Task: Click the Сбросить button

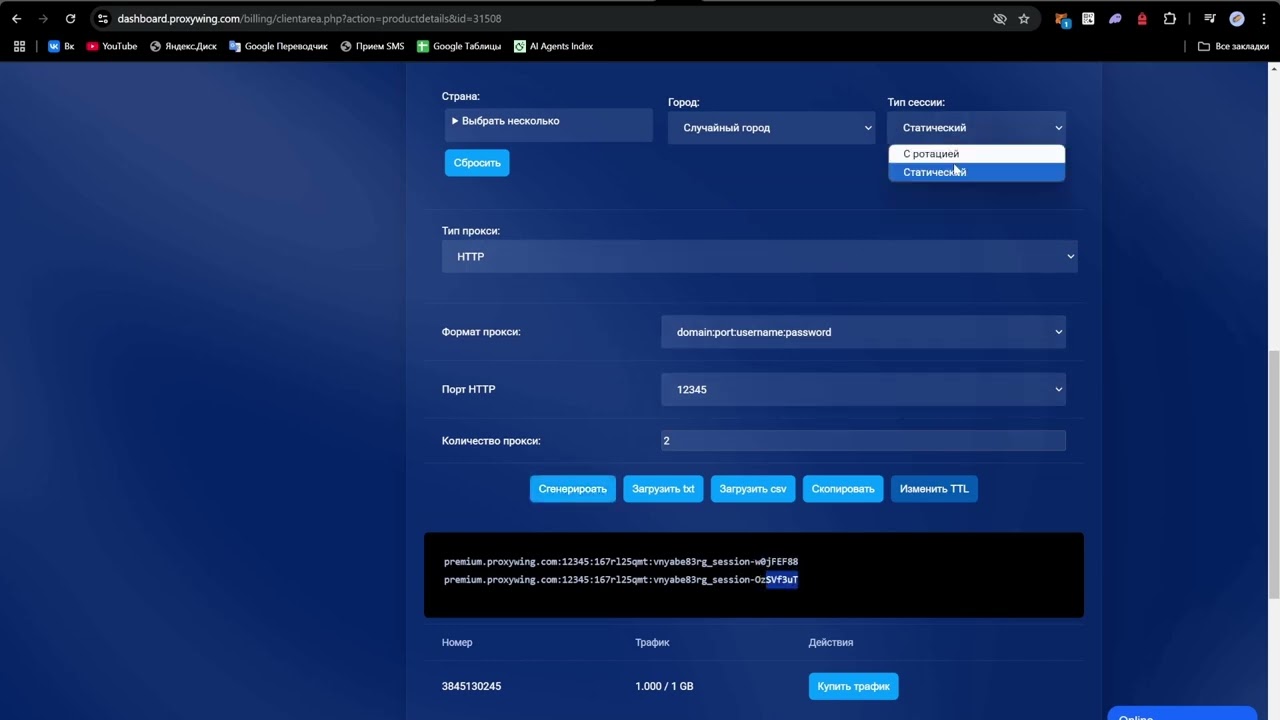Action: tap(477, 163)
